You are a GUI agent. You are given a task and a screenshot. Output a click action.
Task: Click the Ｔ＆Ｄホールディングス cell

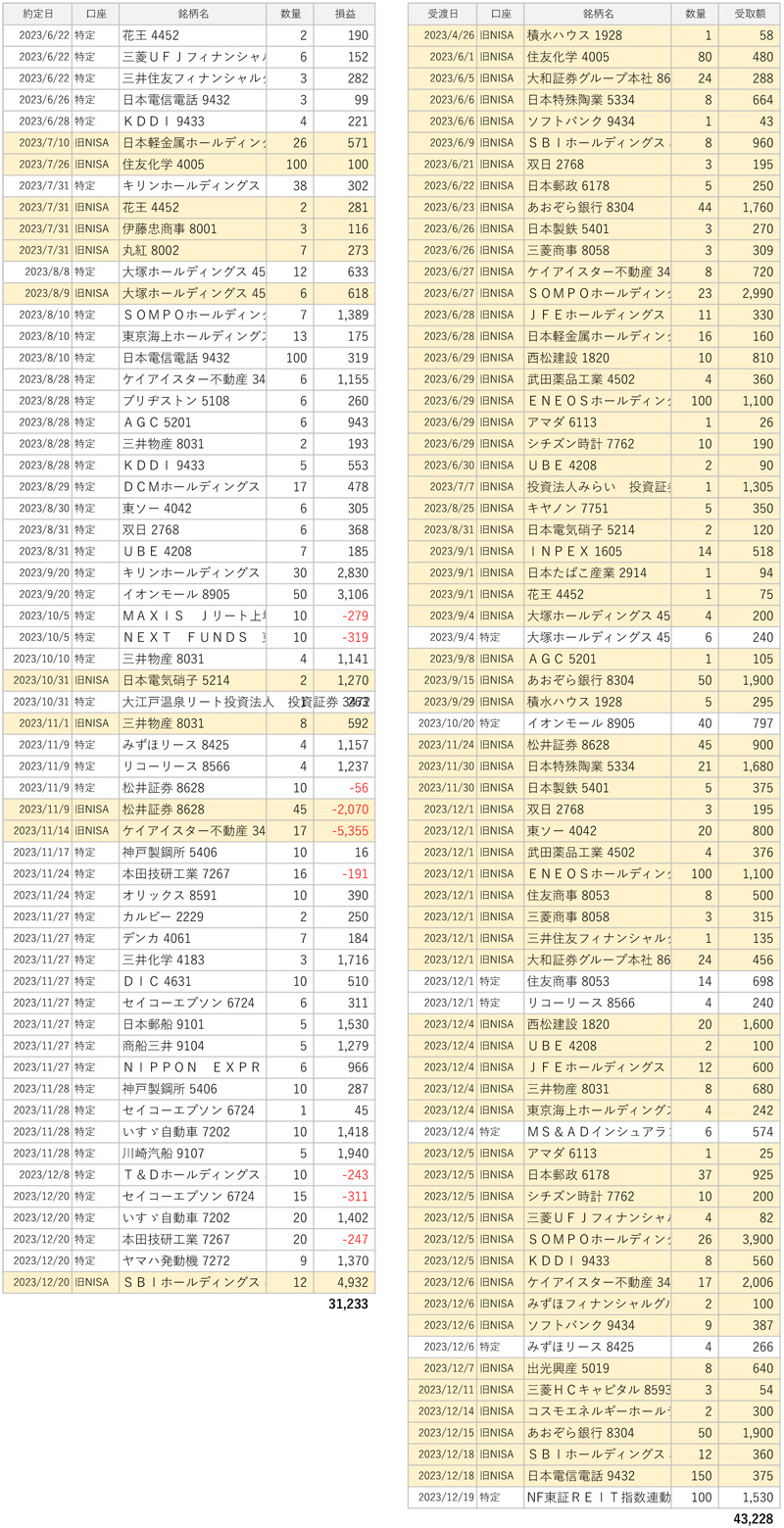[193, 1176]
